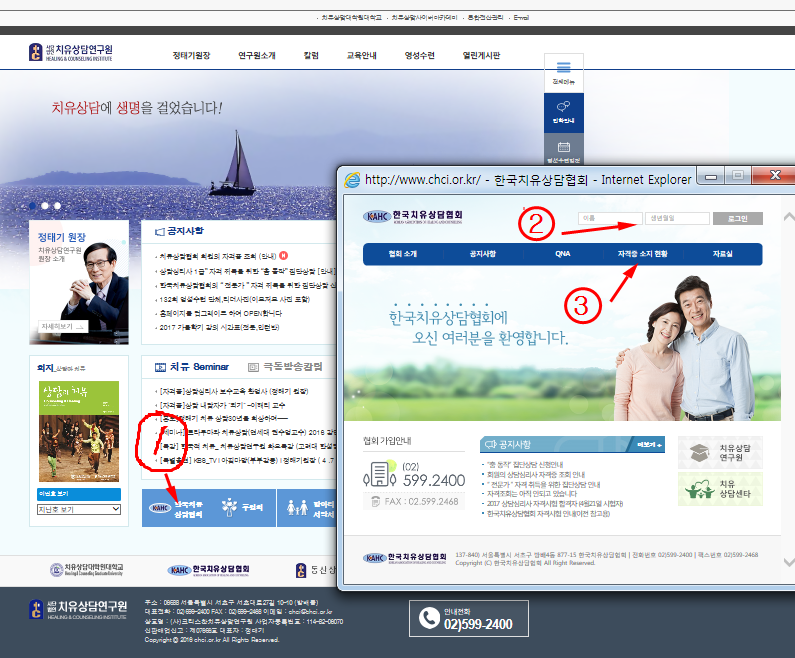
Task: Select the third carousel dot on banner
Action: 57,205
